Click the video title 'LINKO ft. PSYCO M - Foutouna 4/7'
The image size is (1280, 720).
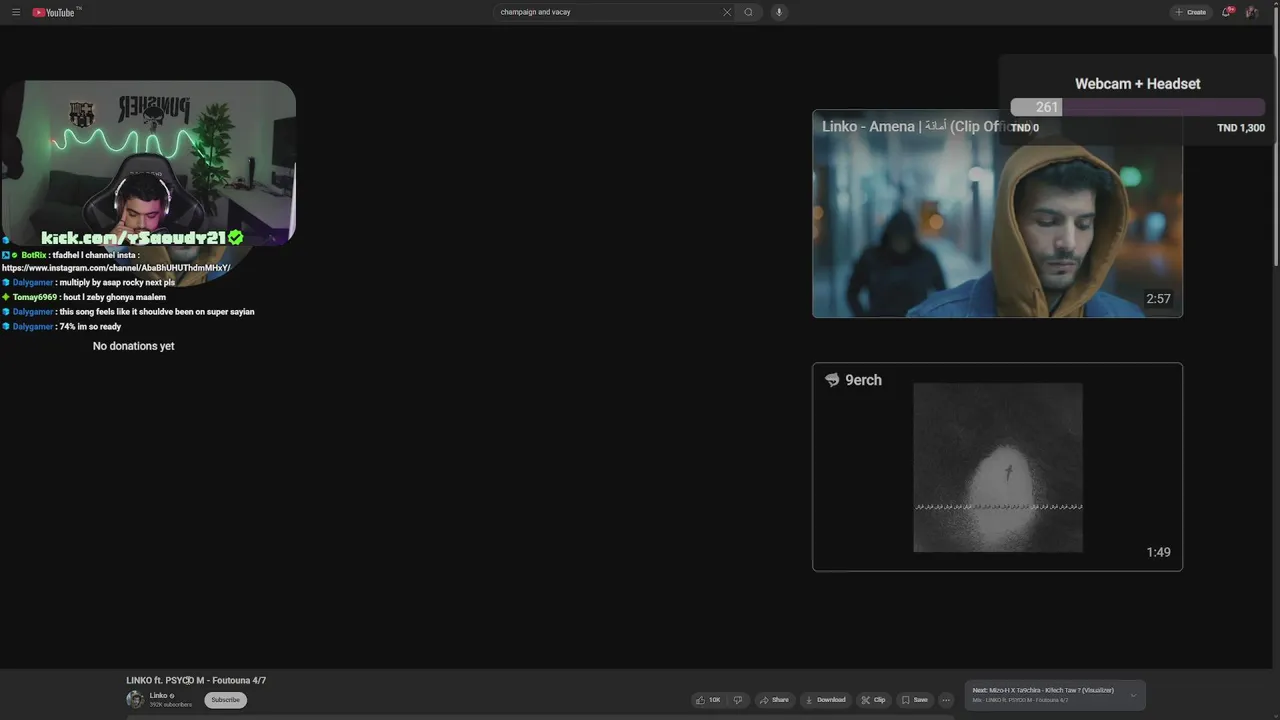(196, 680)
